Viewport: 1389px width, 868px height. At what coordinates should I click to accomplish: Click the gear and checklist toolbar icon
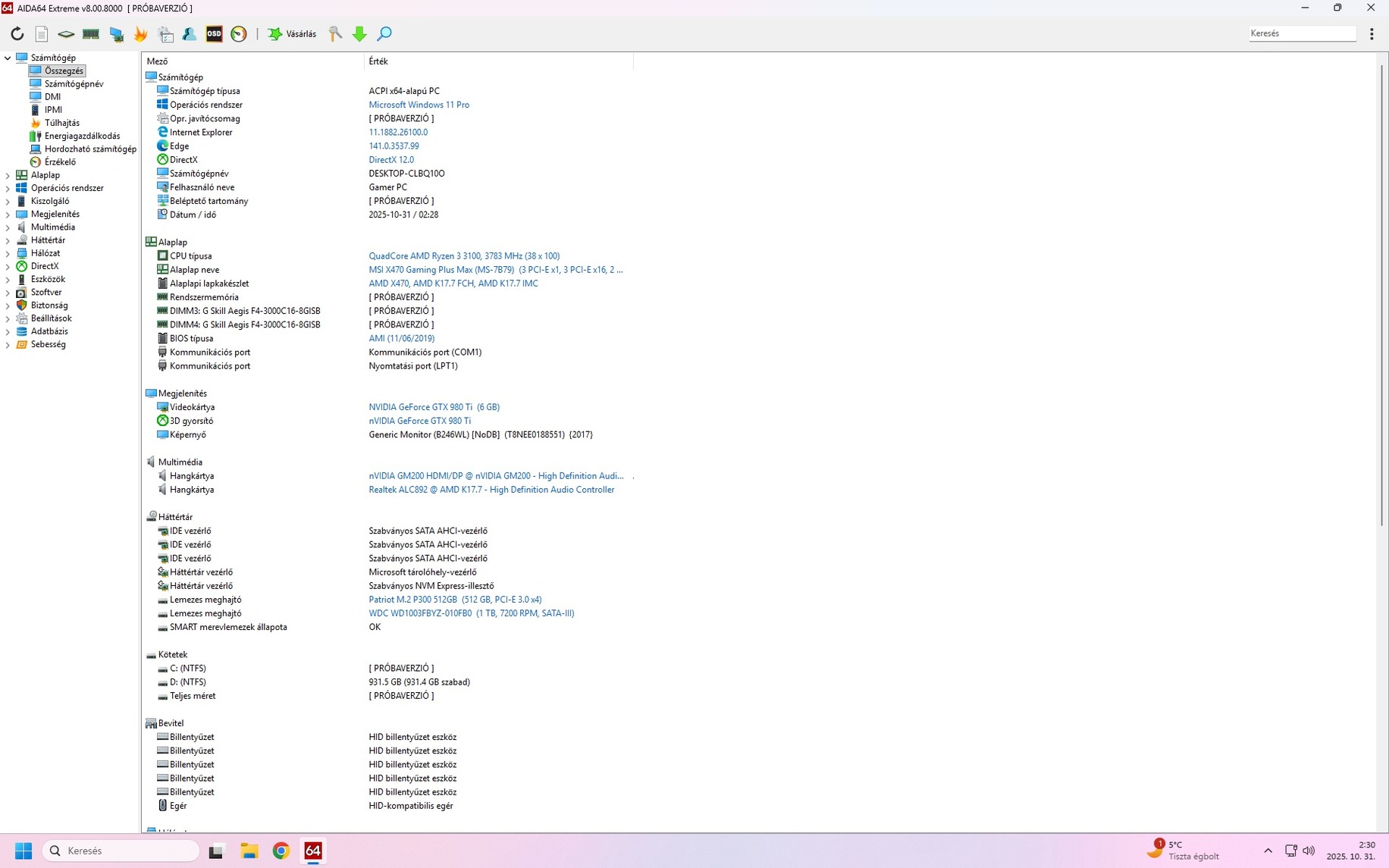click(x=165, y=33)
